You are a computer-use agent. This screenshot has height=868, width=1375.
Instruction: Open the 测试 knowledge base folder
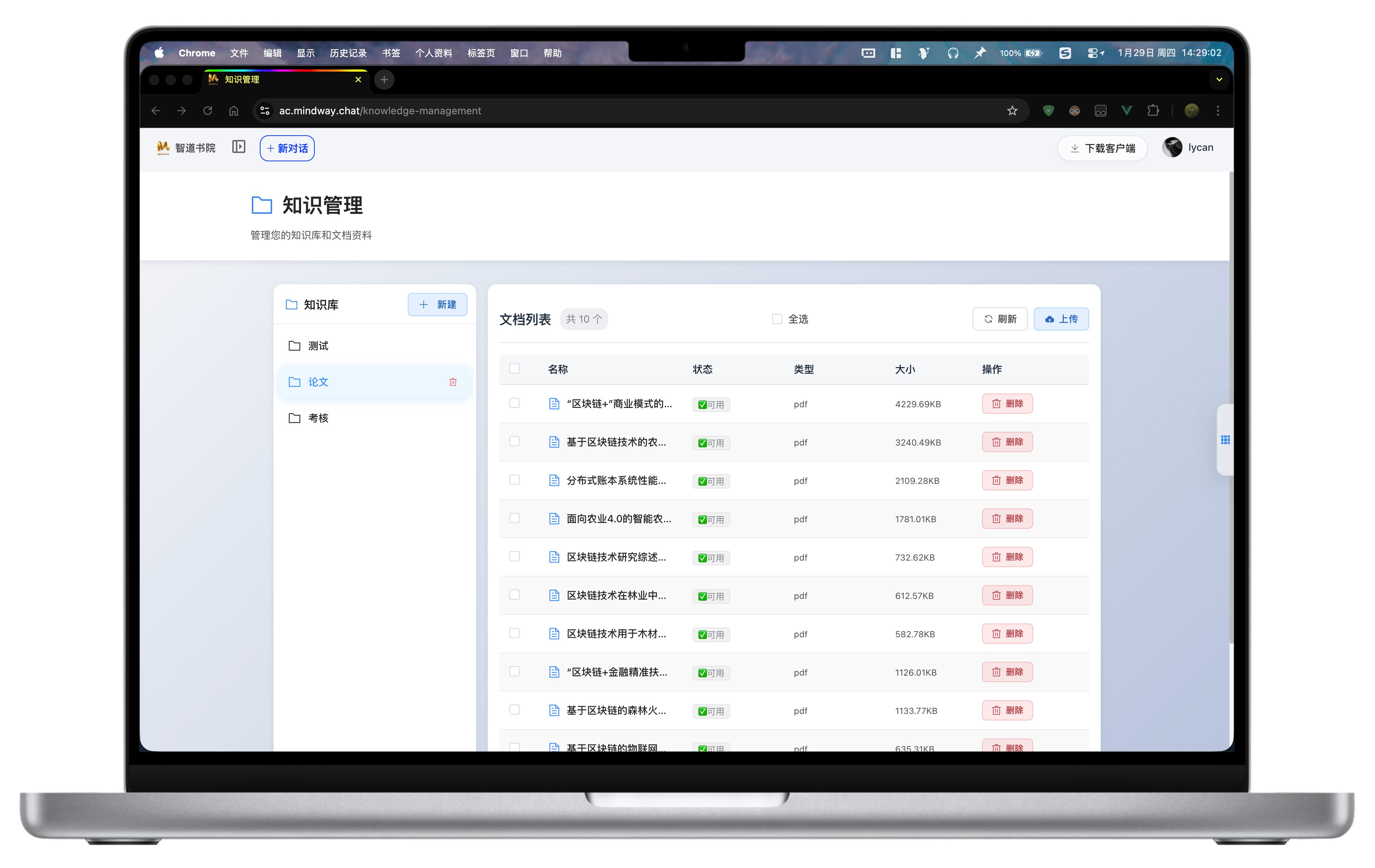tap(375, 346)
